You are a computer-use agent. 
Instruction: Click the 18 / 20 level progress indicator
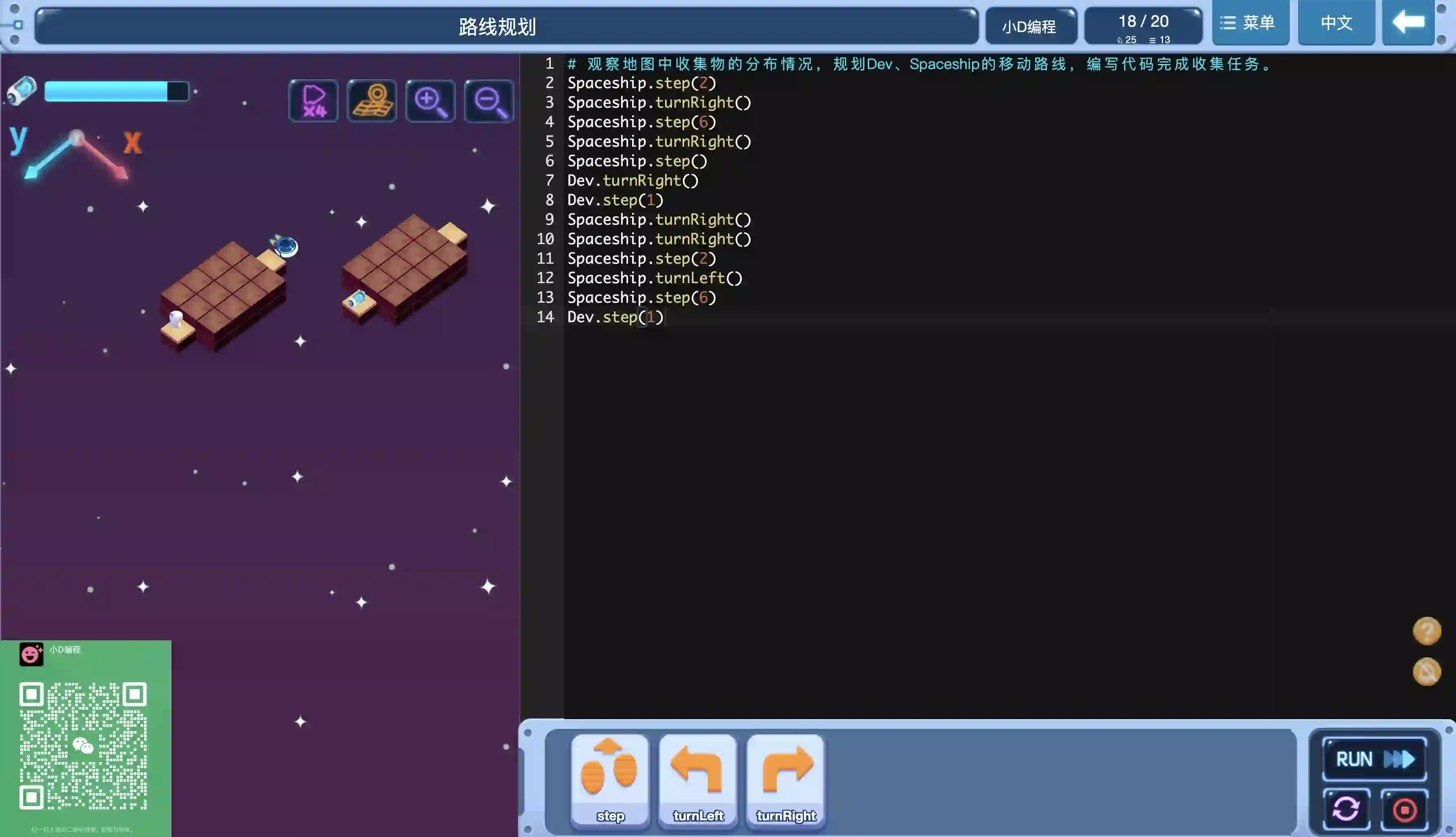(1143, 25)
